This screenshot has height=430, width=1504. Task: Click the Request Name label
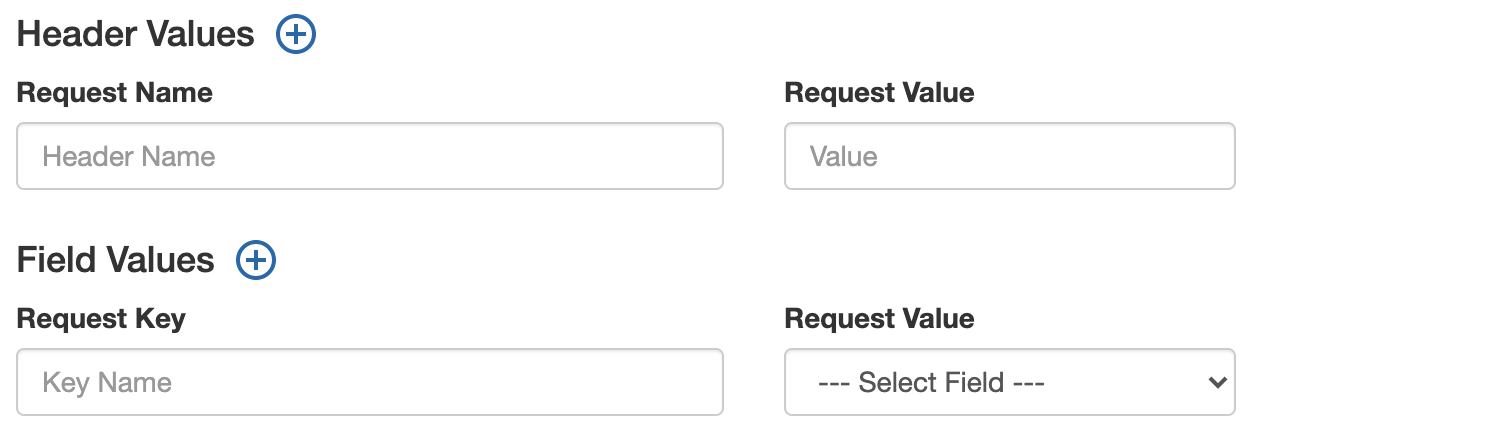tap(115, 93)
